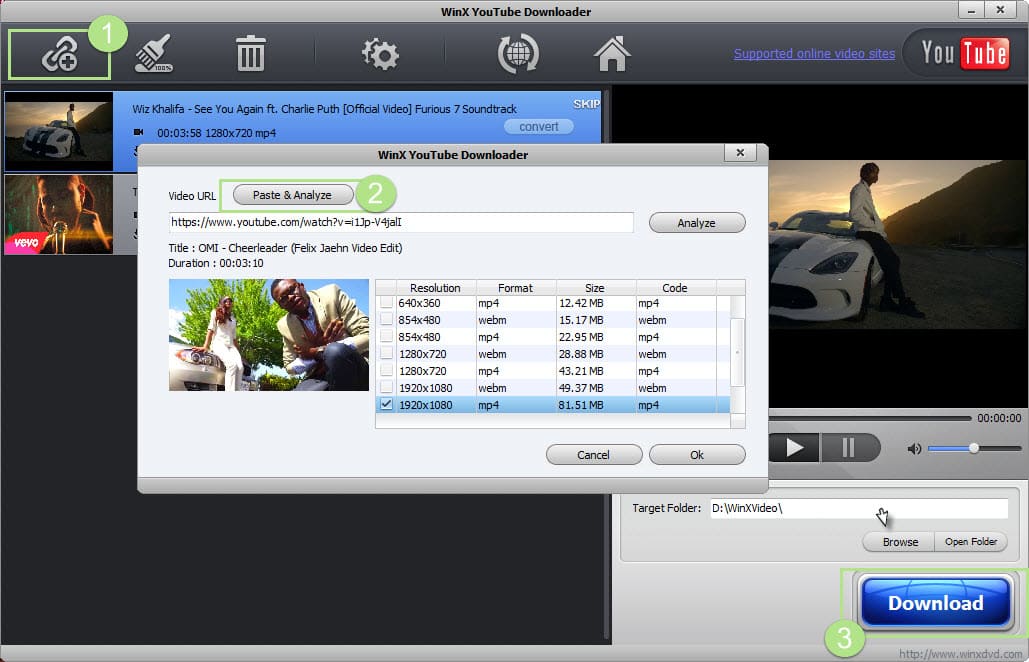The height and width of the screenshot is (662, 1029).
Task: Check the 1280x720 webm checkbox
Action: [x=387, y=354]
